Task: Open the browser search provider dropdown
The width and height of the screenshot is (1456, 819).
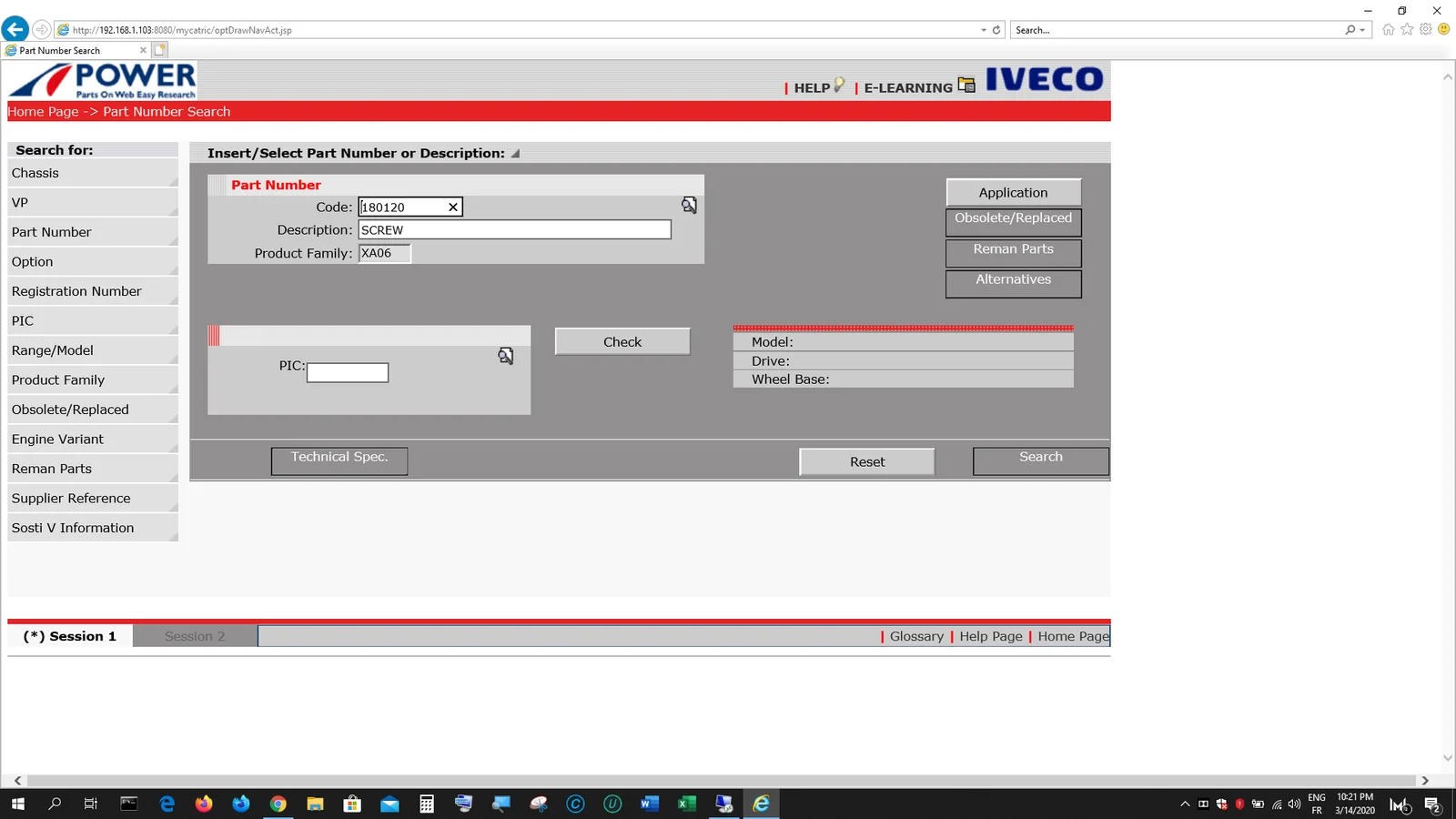Action: 1362,30
